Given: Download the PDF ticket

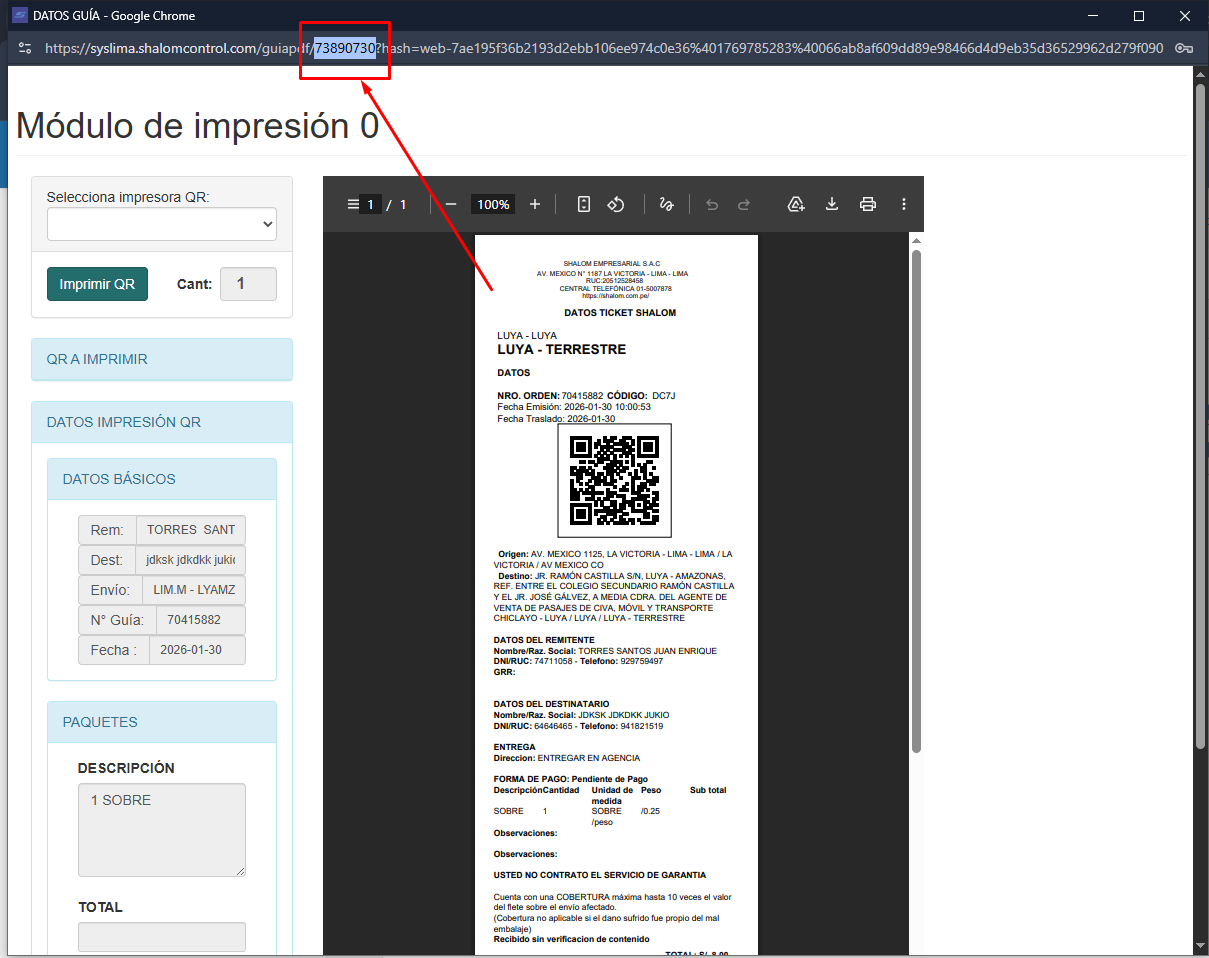Looking at the screenshot, I should click(831, 204).
